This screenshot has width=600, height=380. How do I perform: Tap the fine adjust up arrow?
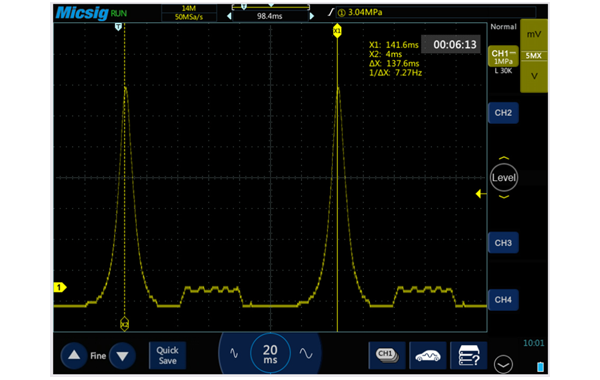click(74, 356)
